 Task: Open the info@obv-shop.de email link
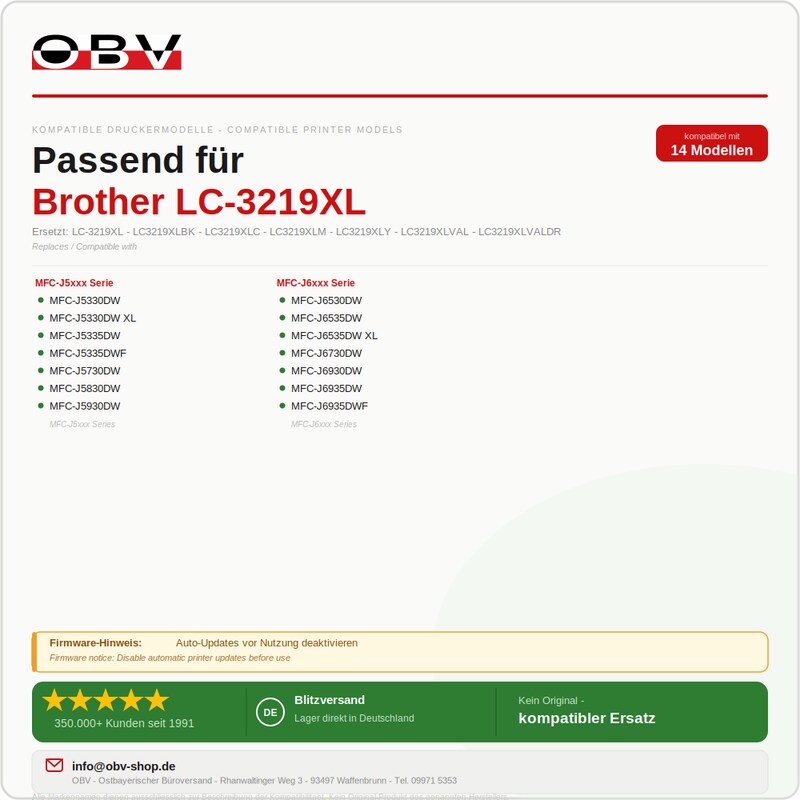coord(123,766)
